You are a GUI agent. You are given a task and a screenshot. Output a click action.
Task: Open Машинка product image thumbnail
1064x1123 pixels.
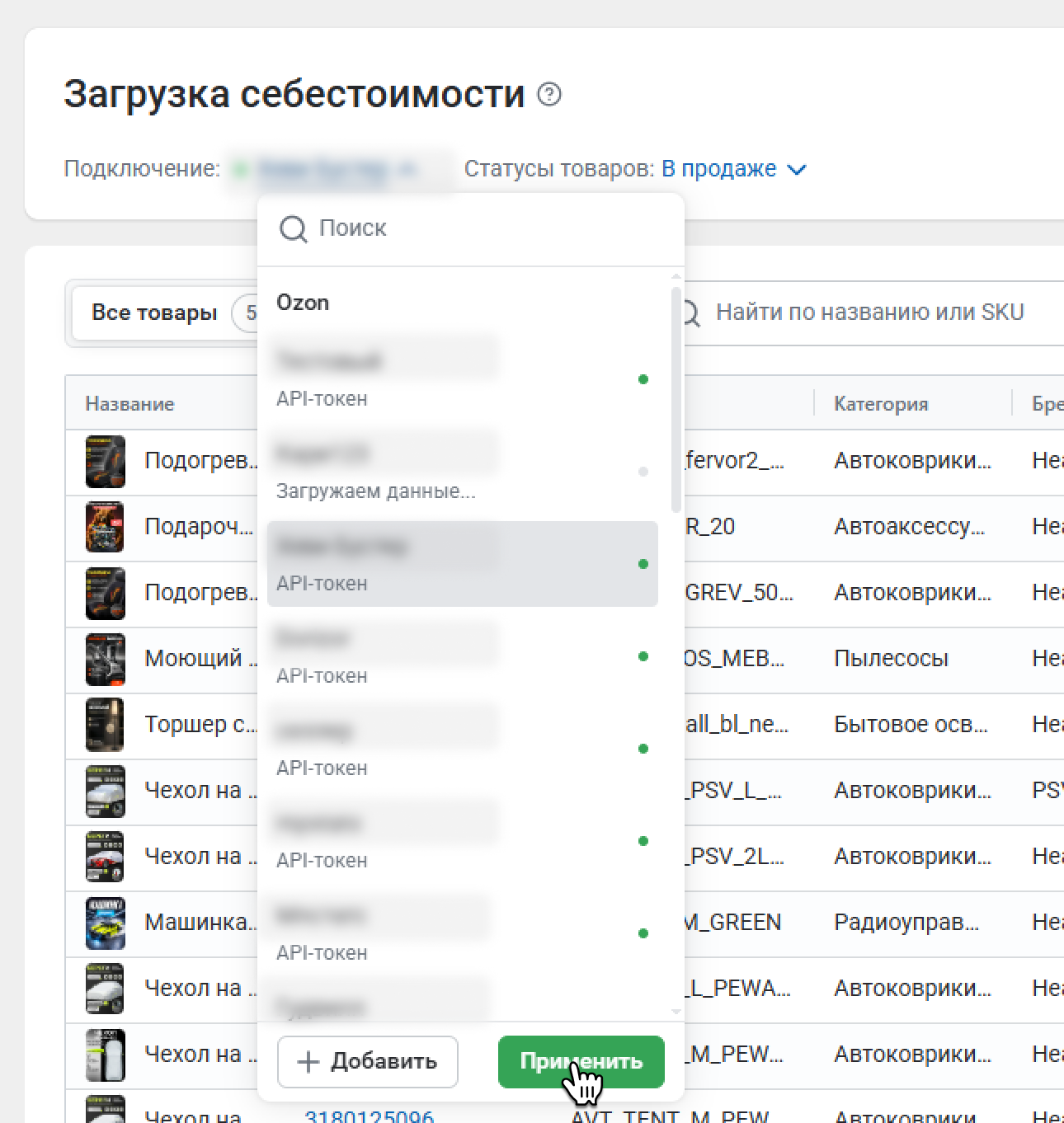pyautogui.click(x=106, y=923)
